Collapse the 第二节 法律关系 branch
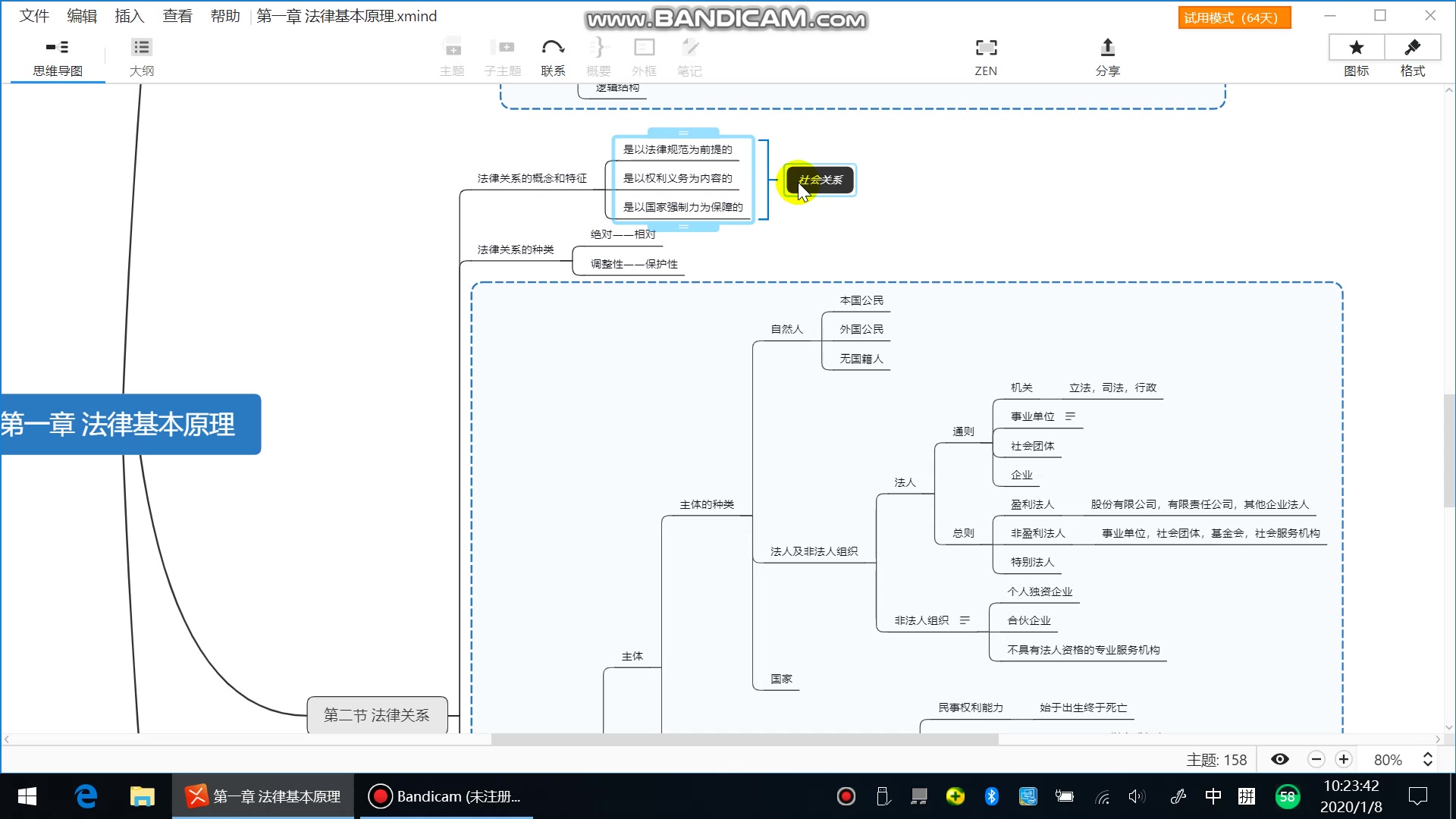 click(x=453, y=715)
